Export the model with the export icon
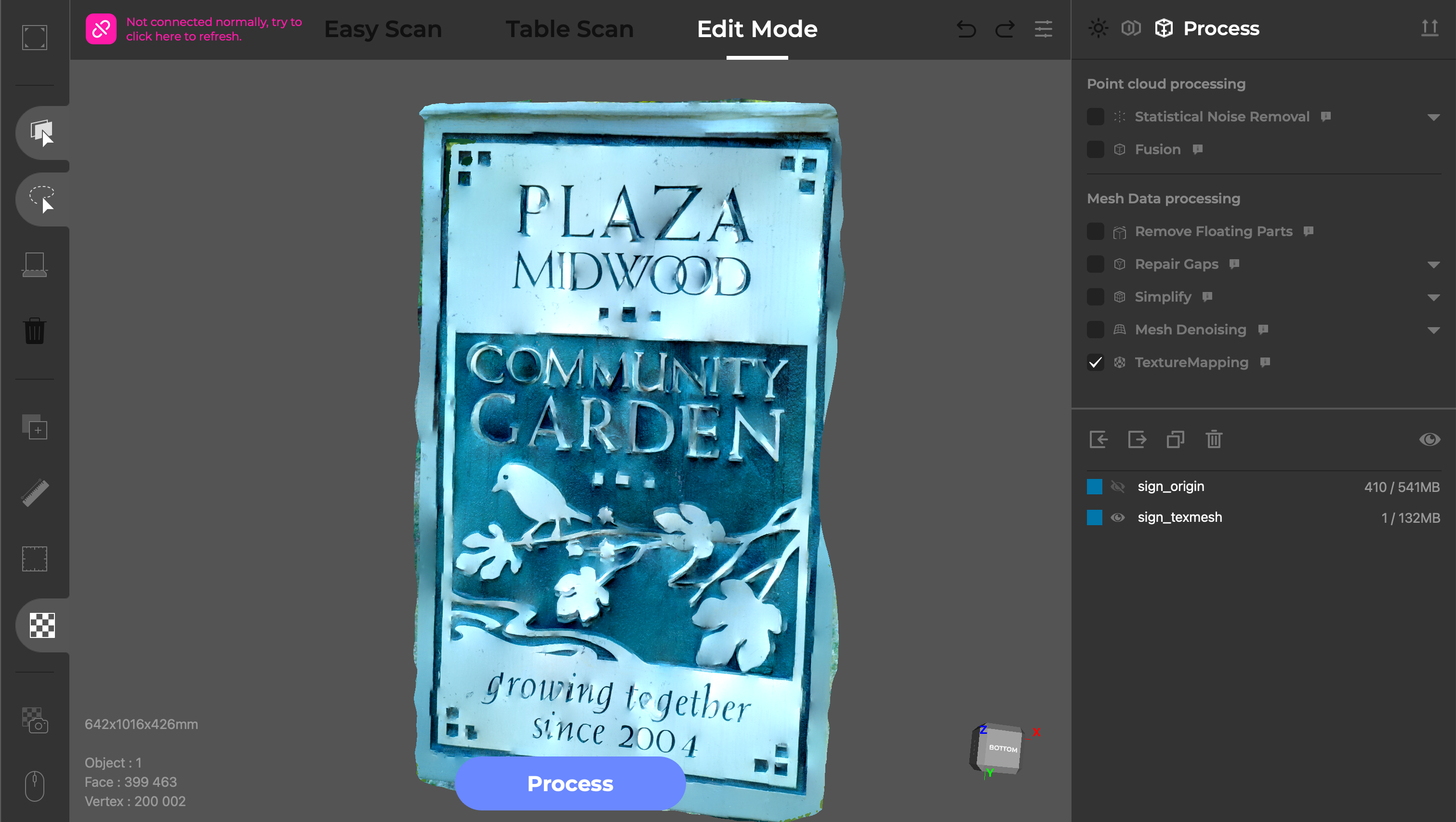This screenshot has width=1456, height=822. (1137, 439)
